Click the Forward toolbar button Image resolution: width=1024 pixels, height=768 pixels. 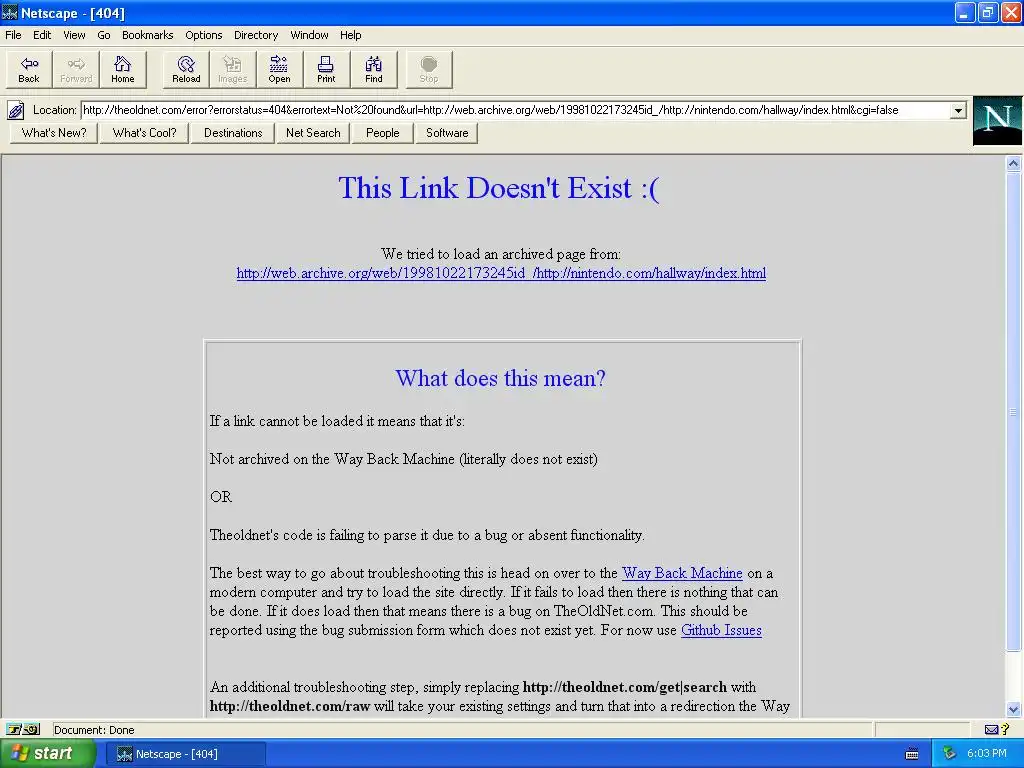coord(76,69)
